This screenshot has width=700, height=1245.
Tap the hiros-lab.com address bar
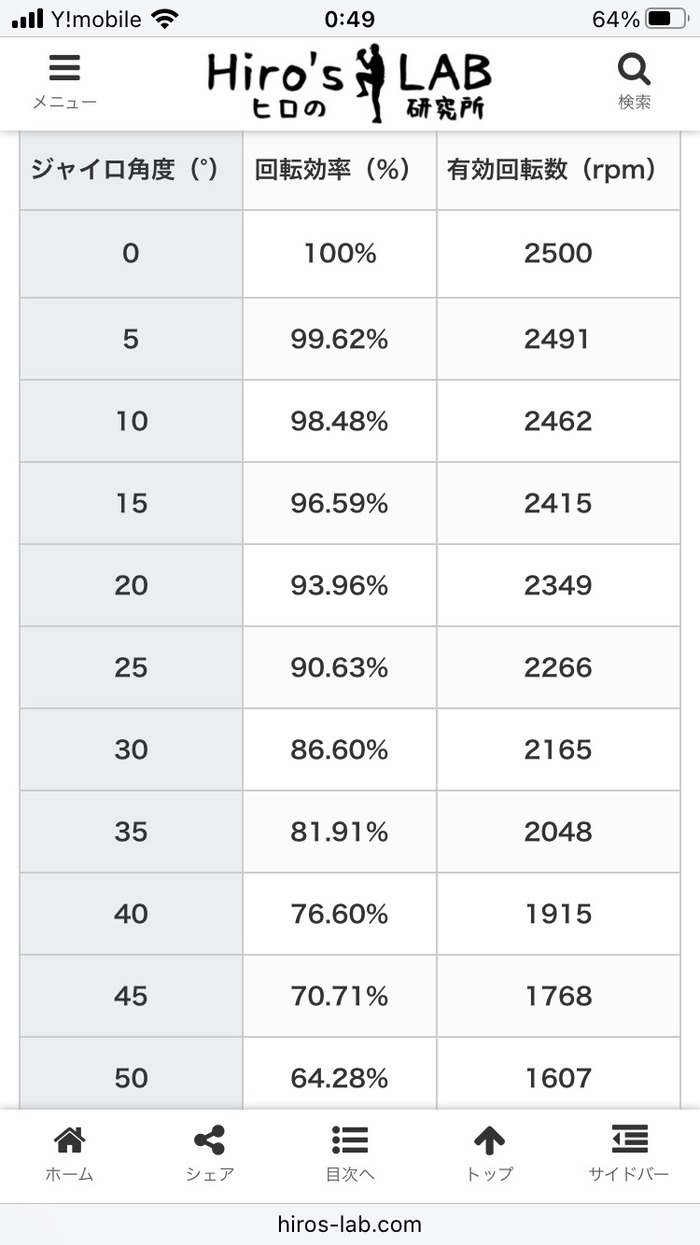coord(350,1224)
